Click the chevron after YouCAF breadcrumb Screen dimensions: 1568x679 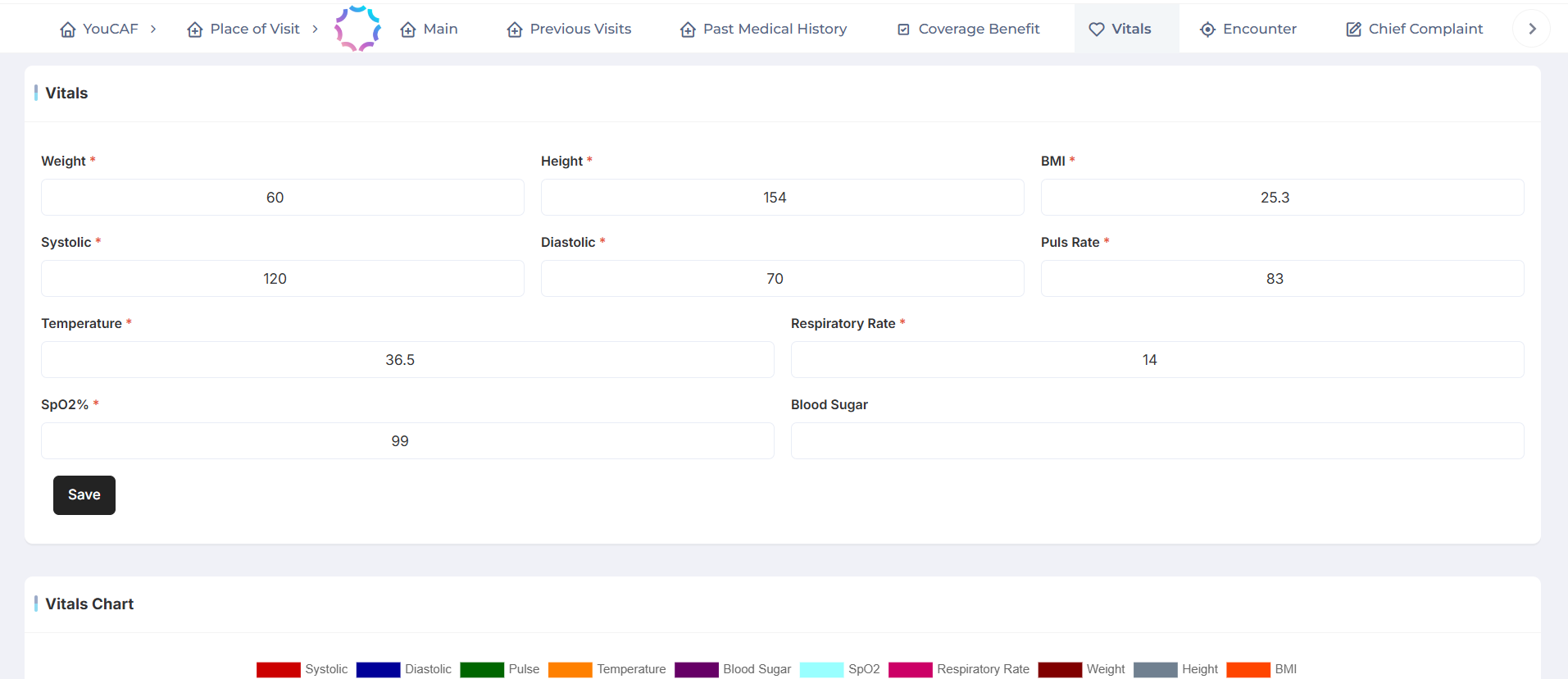coord(153,29)
